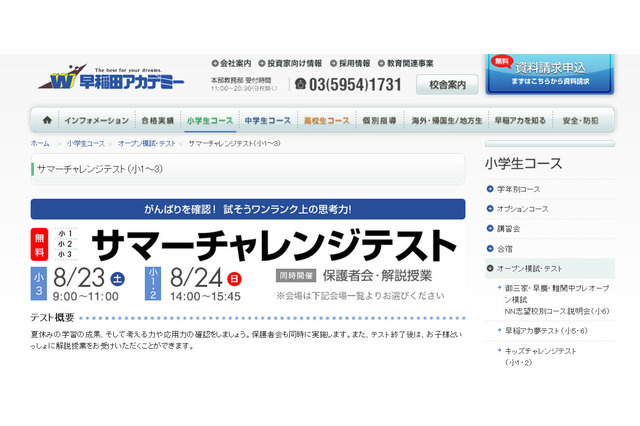Click the blue 土 day circle
This screenshot has height=426, width=640.
(x=118, y=279)
